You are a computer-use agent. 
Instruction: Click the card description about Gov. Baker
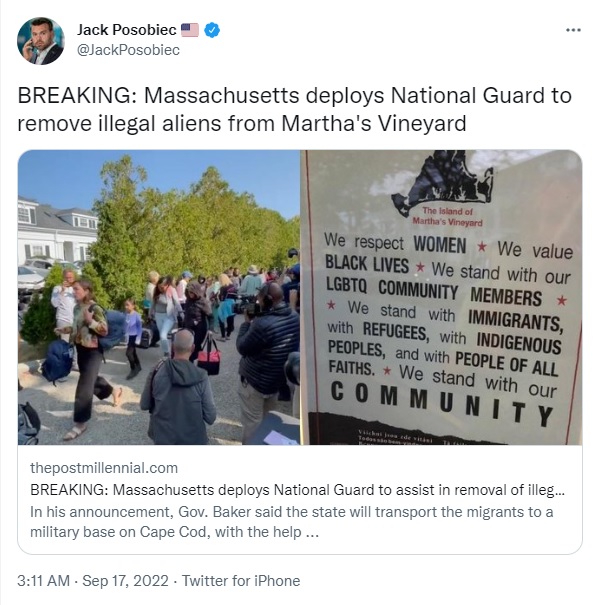[292, 522]
